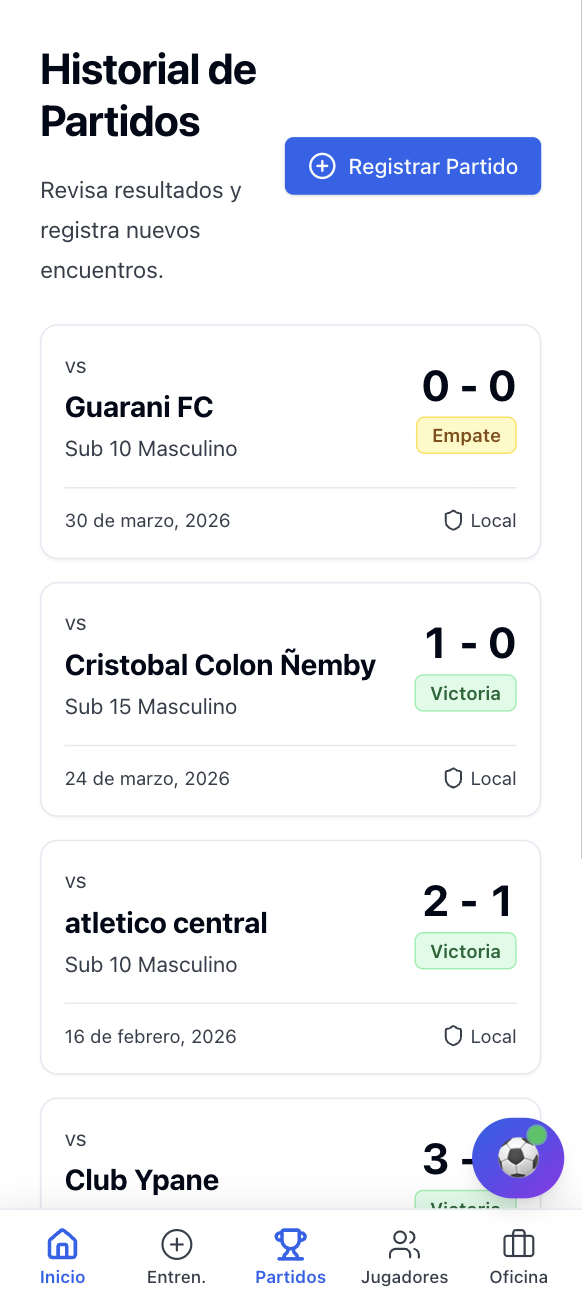Click the Historial de Partidos heading
This screenshot has height=1308, width=582.
click(x=148, y=95)
